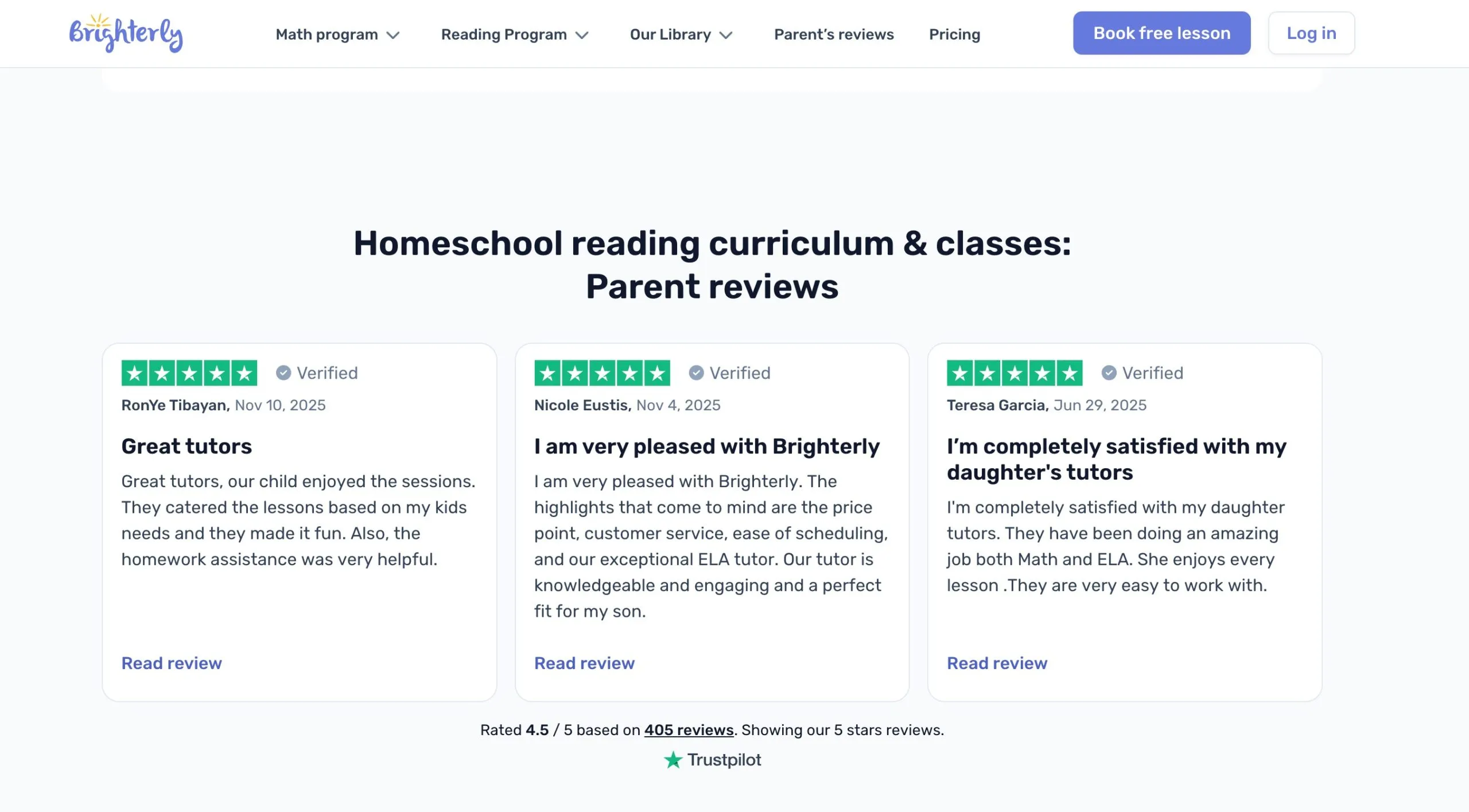Click five-star rating on RonYe Tibayan's review
This screenshot has height=812, width=1469.
coord(189,373)
